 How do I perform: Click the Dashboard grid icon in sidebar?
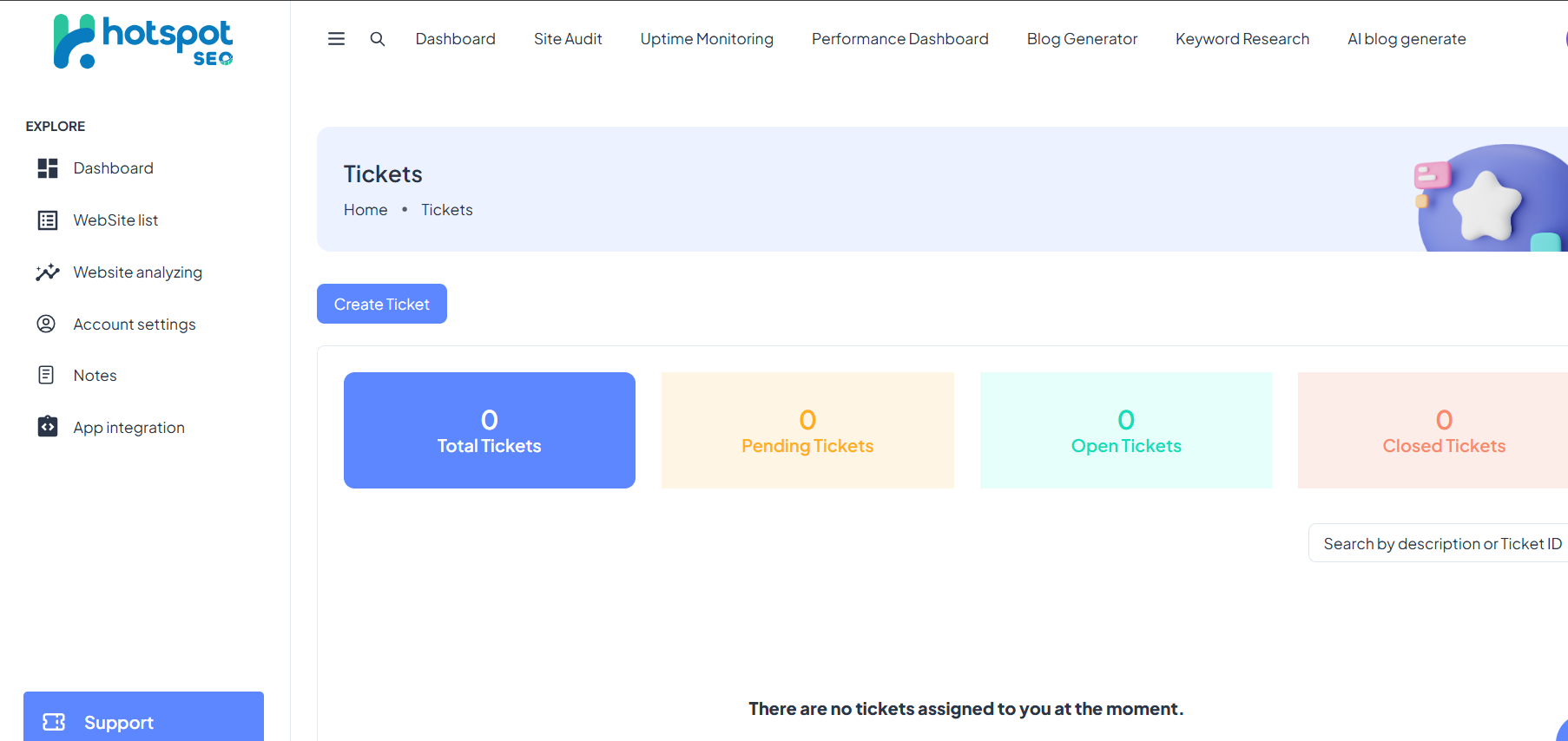tap(48, 168)
